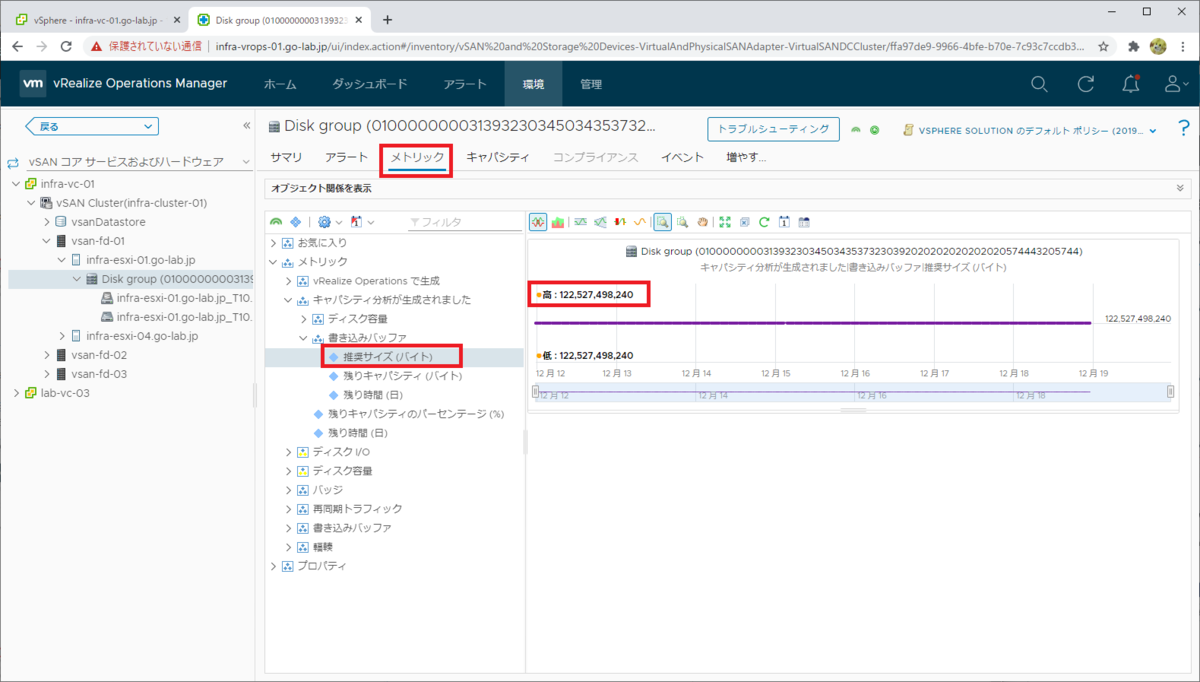This screenshot has width=1200, height=682.
Task: Expand the infra-esxi-04.go-lab.jp node
Action: coord(62,335)
